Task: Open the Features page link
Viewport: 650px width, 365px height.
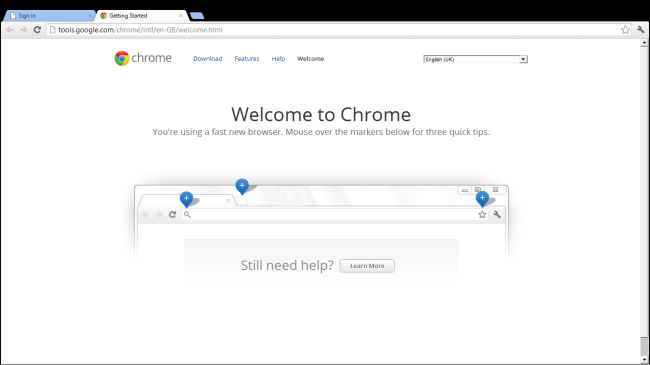Action: [x=247, y=58]
